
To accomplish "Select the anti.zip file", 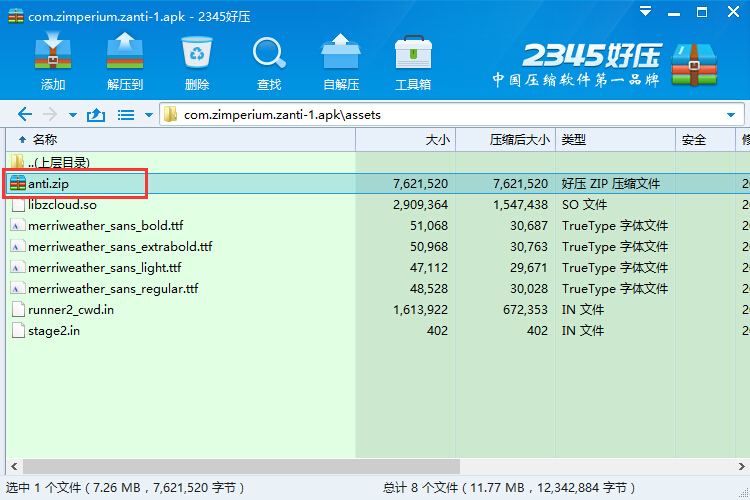I will [378, 184].
